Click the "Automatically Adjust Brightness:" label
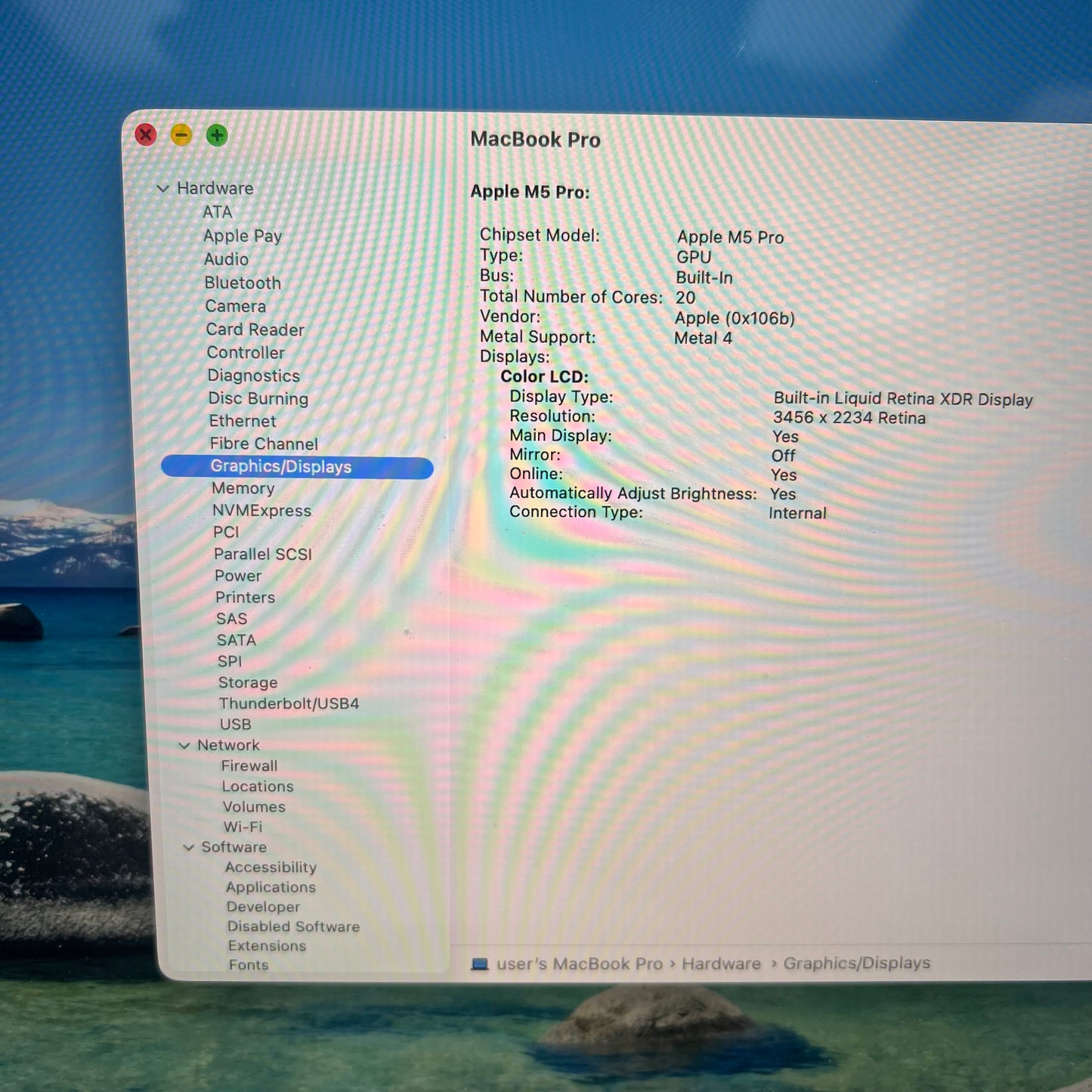The image size is (1092, 1092). (x=633, y=493)
